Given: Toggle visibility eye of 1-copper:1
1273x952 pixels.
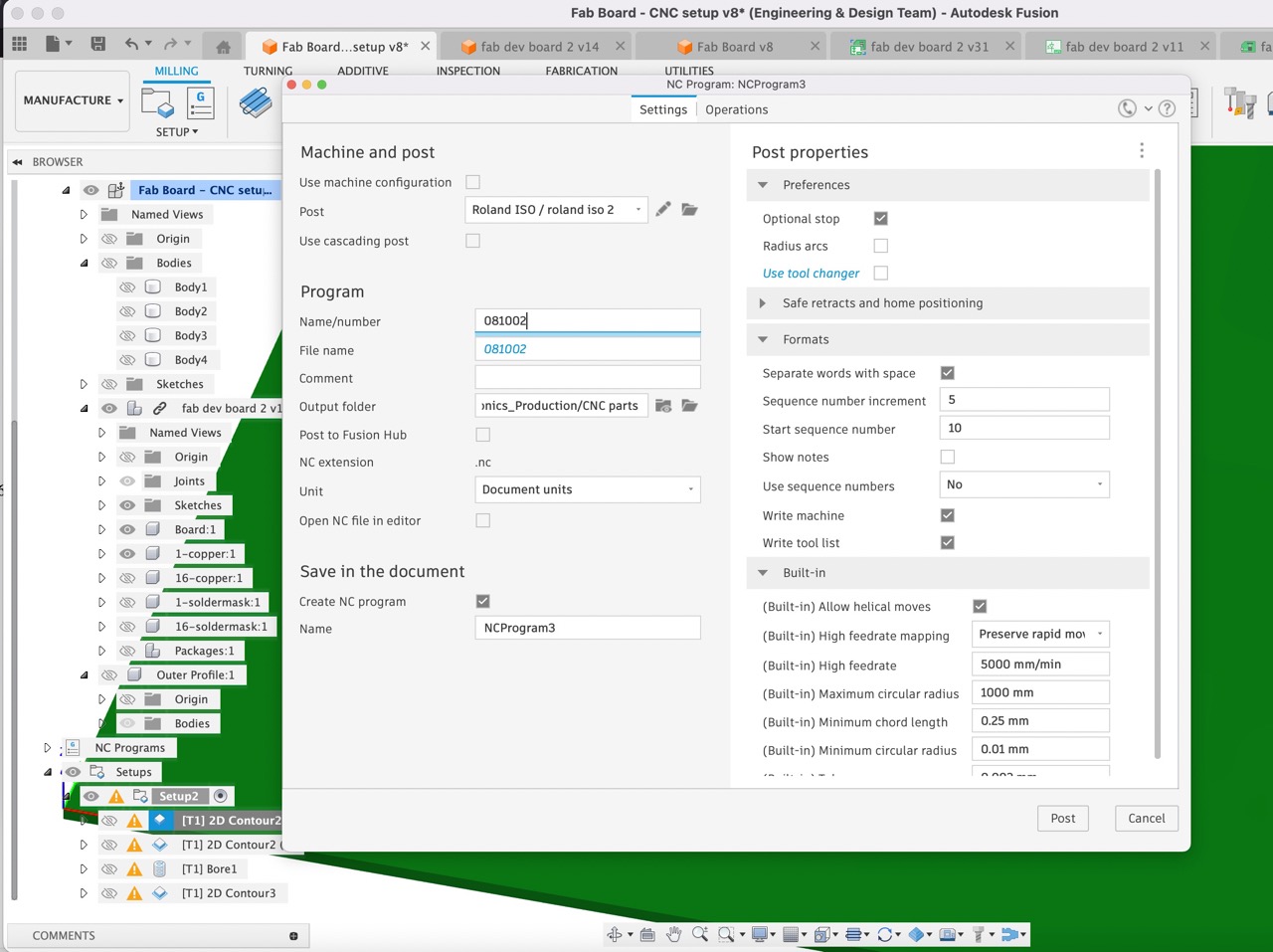Looking at the screenshot, I should [x=127, y=554].
